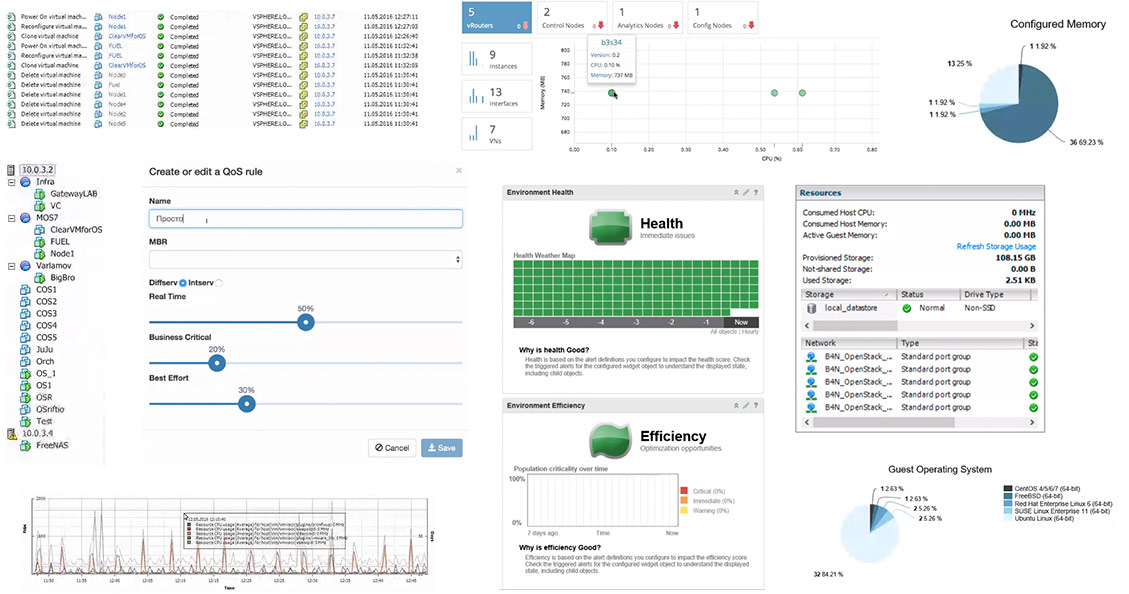Select the Intserv radio button
Image resolution: width=1129 pixels, height=594 pixels.
point(219,283)
